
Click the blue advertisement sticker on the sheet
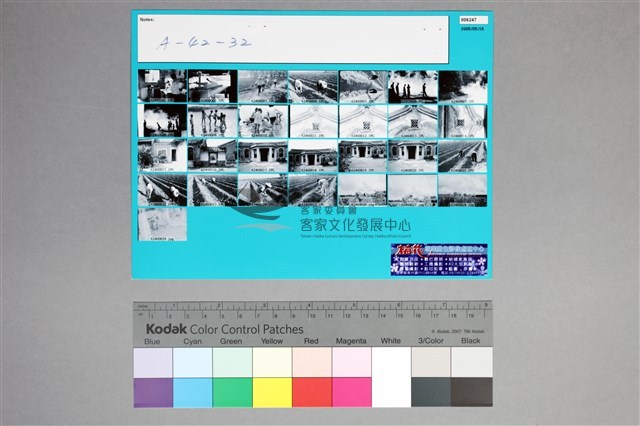(x=439, y=260)
